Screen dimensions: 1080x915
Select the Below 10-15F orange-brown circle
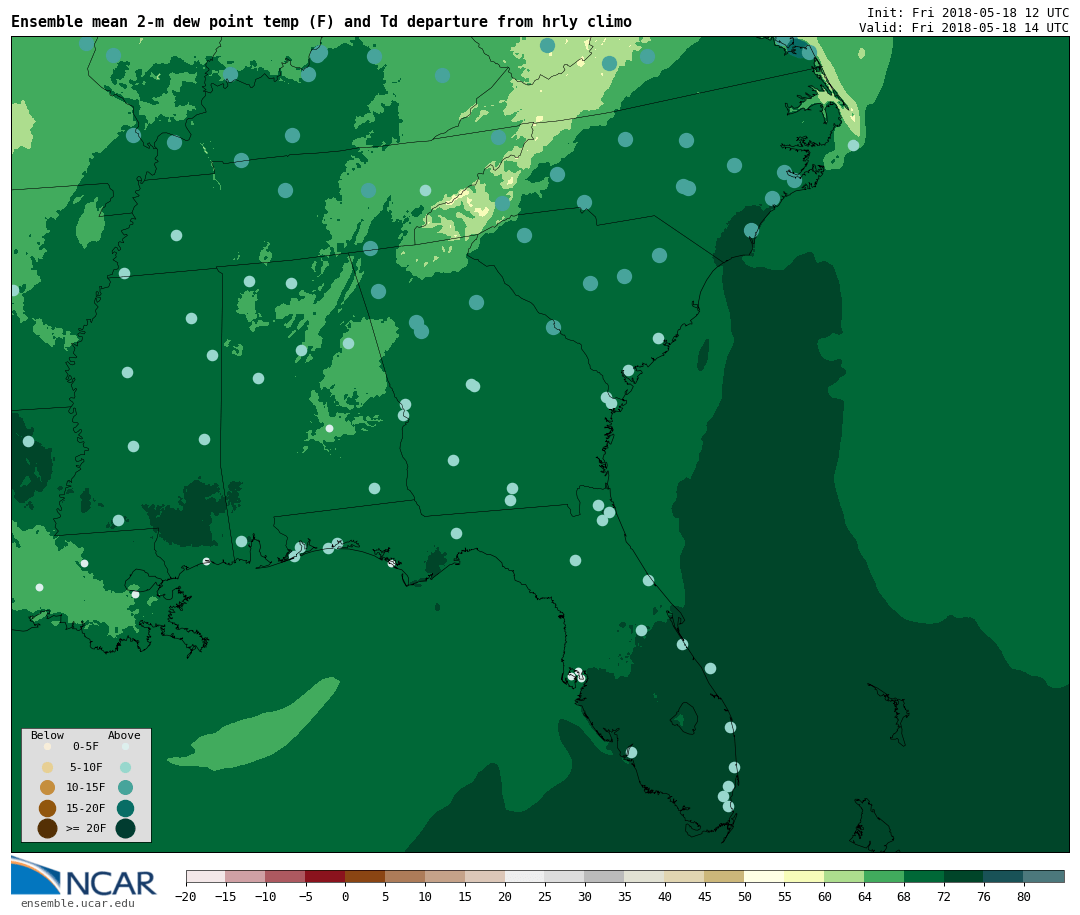click(48, 788)
